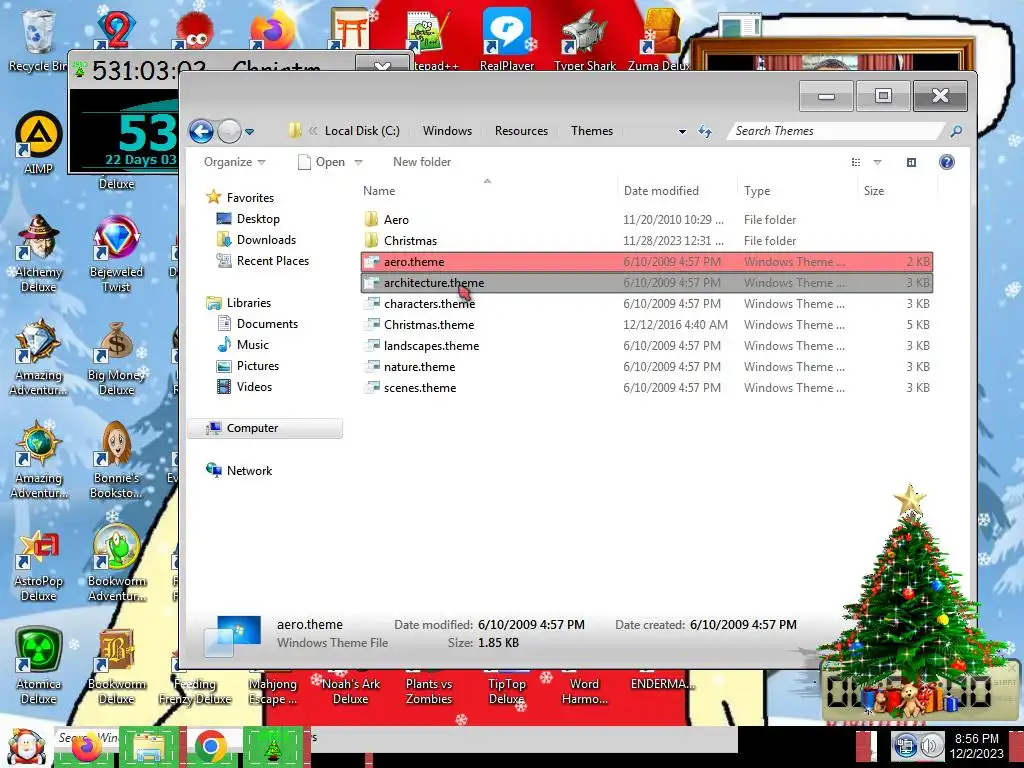Open the Bonnie's Bookstore shortcut
Viewport: 1024px width, 768px height.
tap(116, 460)
